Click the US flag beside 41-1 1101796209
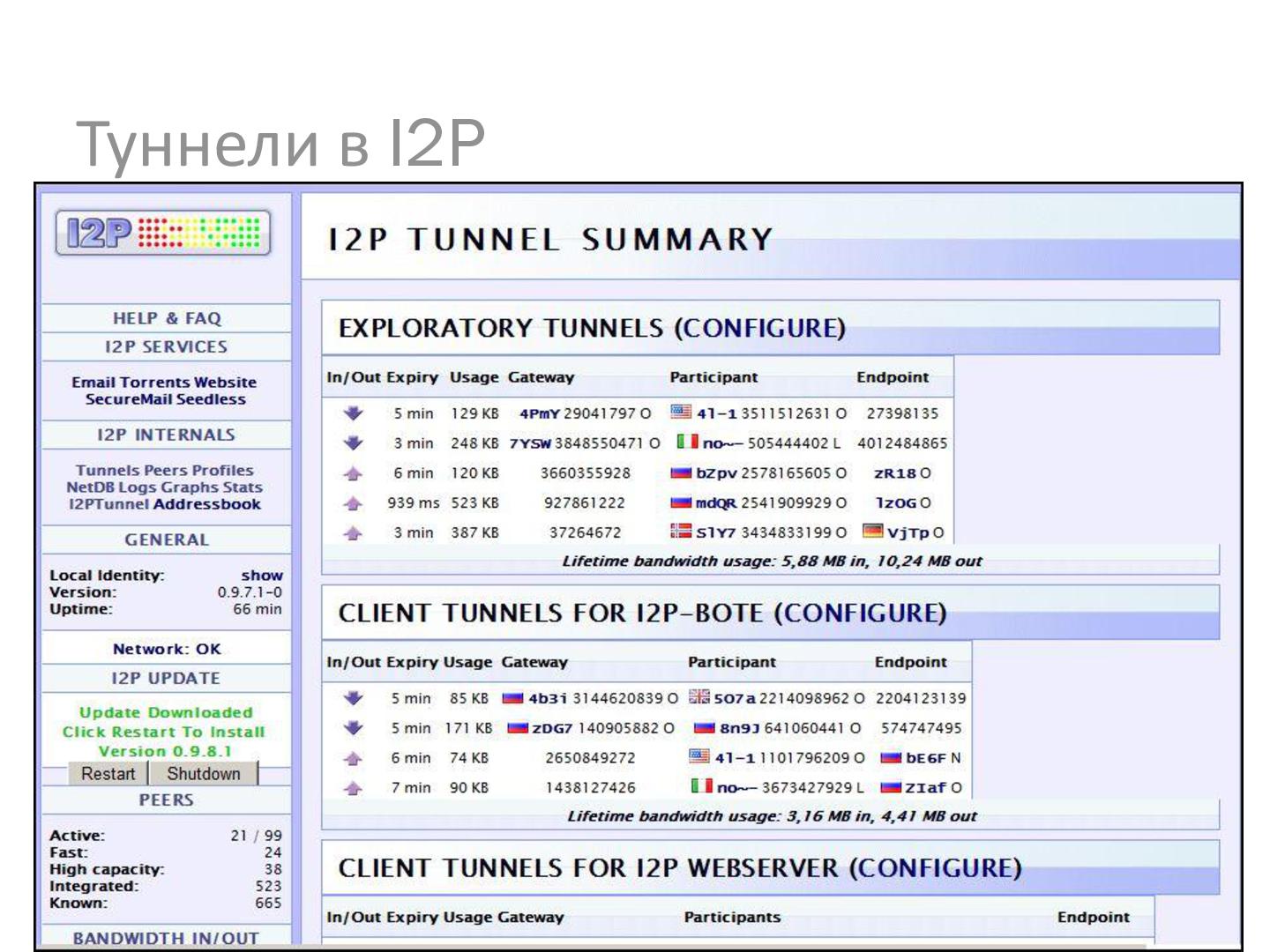Screen dimensions: 1270x952 pos(699,756)
